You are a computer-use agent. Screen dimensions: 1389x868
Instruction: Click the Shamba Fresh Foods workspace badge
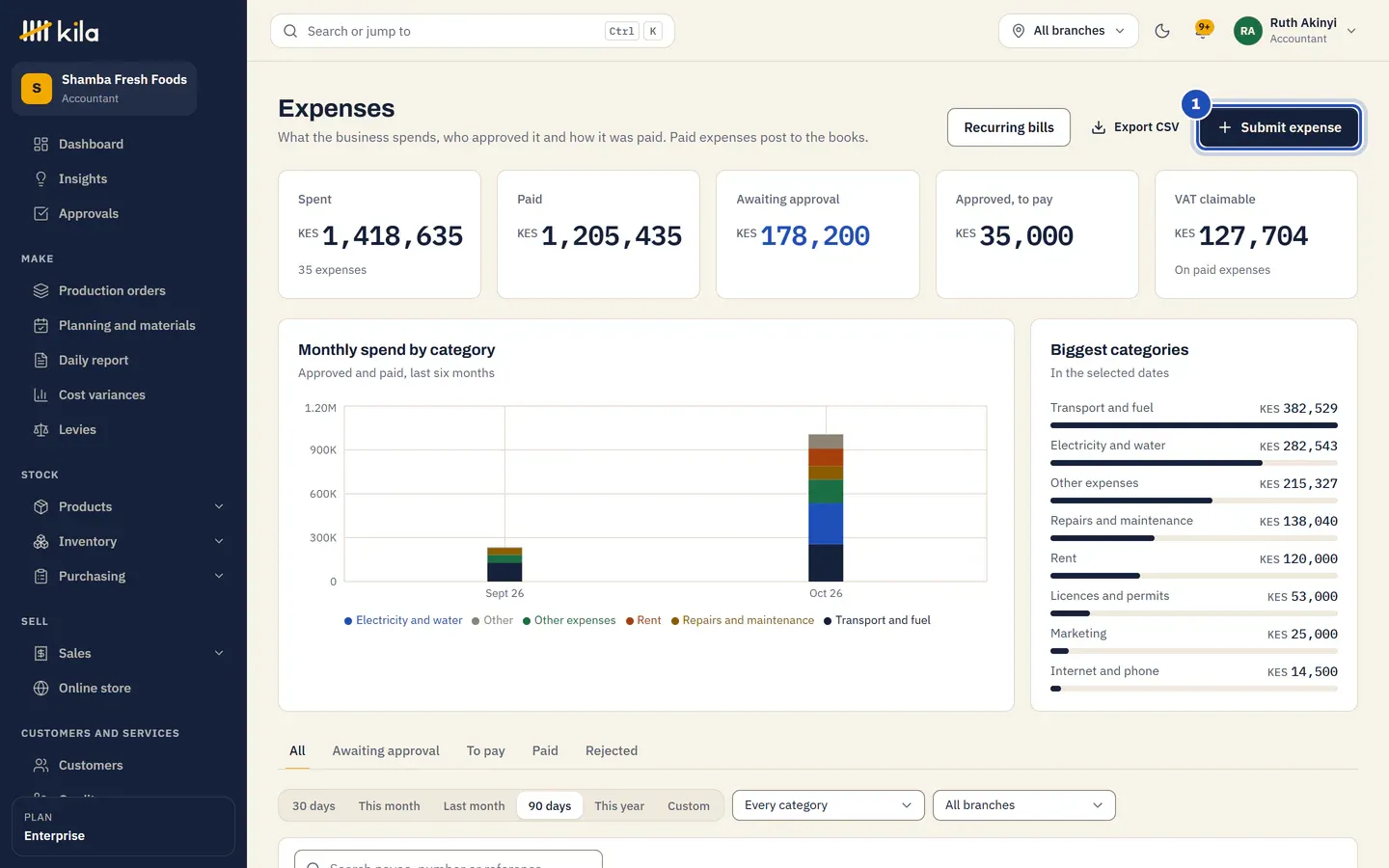coord(104,89)
